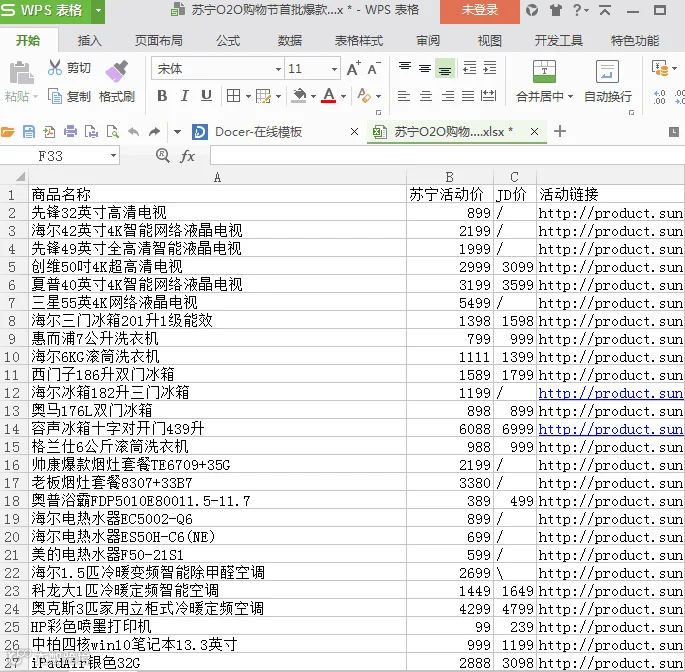This screenshot has height=672, width=685.
Task: Toggle Italic formatting
Action: click(184, 96)
